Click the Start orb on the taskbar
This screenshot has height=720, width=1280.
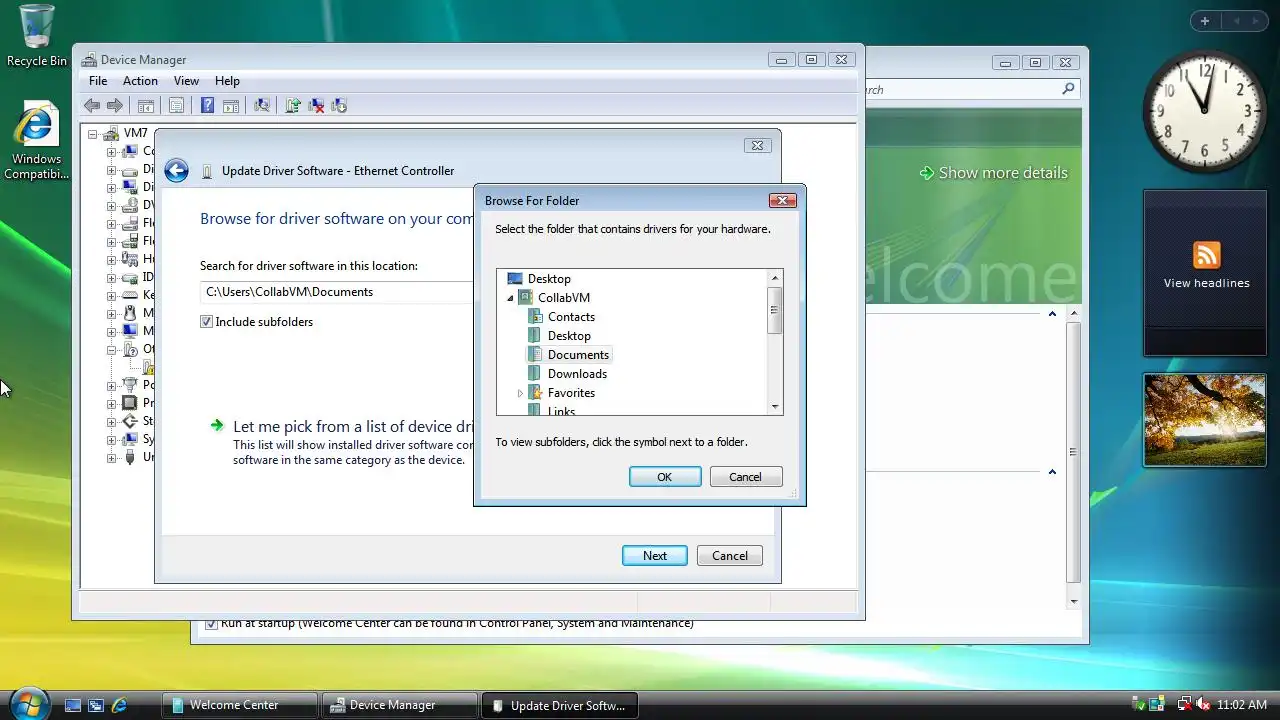pyautogui.click(x=28, y=703)
